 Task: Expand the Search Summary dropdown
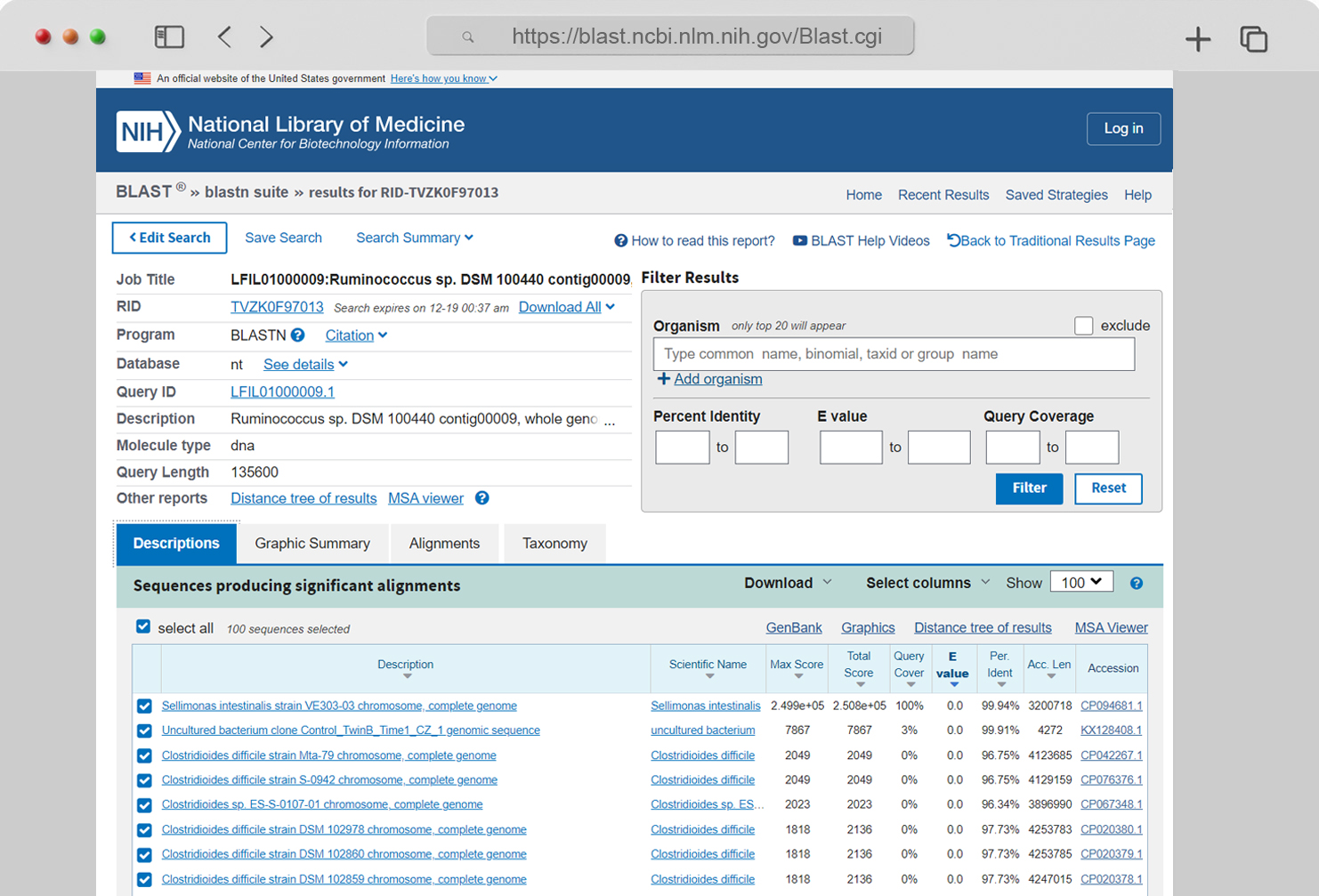tap(415, 238)
